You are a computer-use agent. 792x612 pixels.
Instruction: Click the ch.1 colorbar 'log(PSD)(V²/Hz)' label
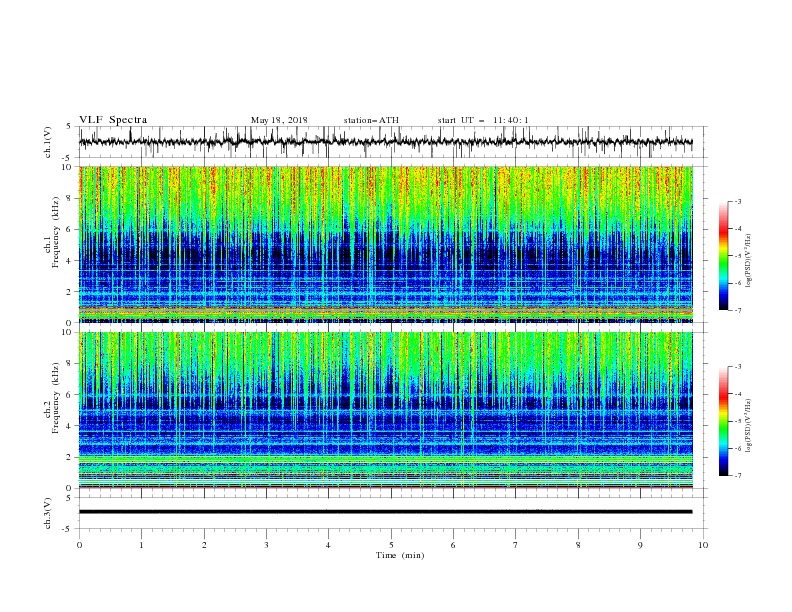[749, 261]
